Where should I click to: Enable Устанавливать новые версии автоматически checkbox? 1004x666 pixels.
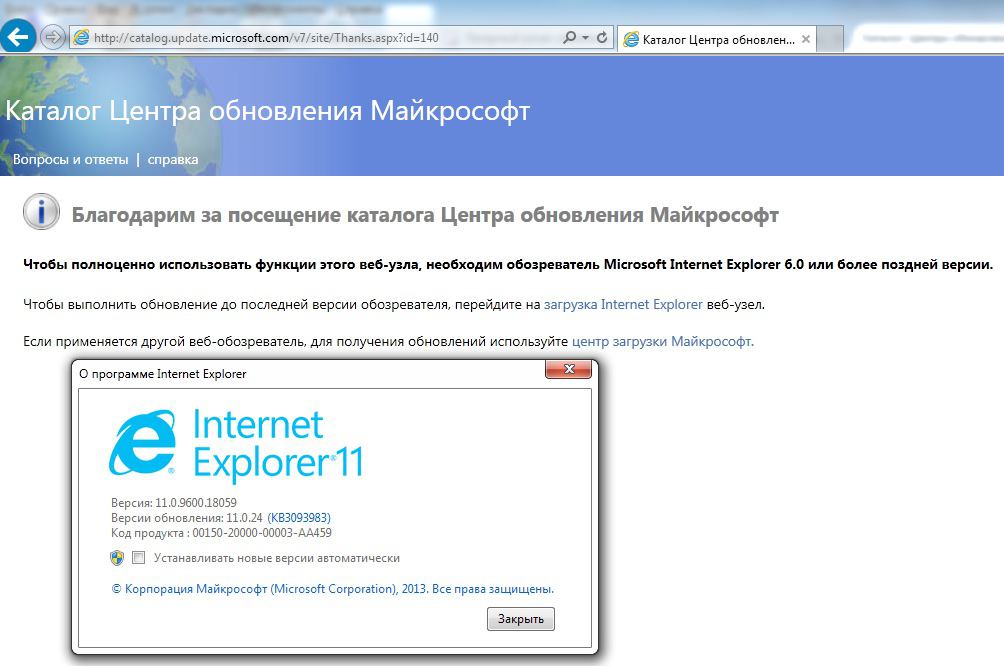(x=138, y=558)
